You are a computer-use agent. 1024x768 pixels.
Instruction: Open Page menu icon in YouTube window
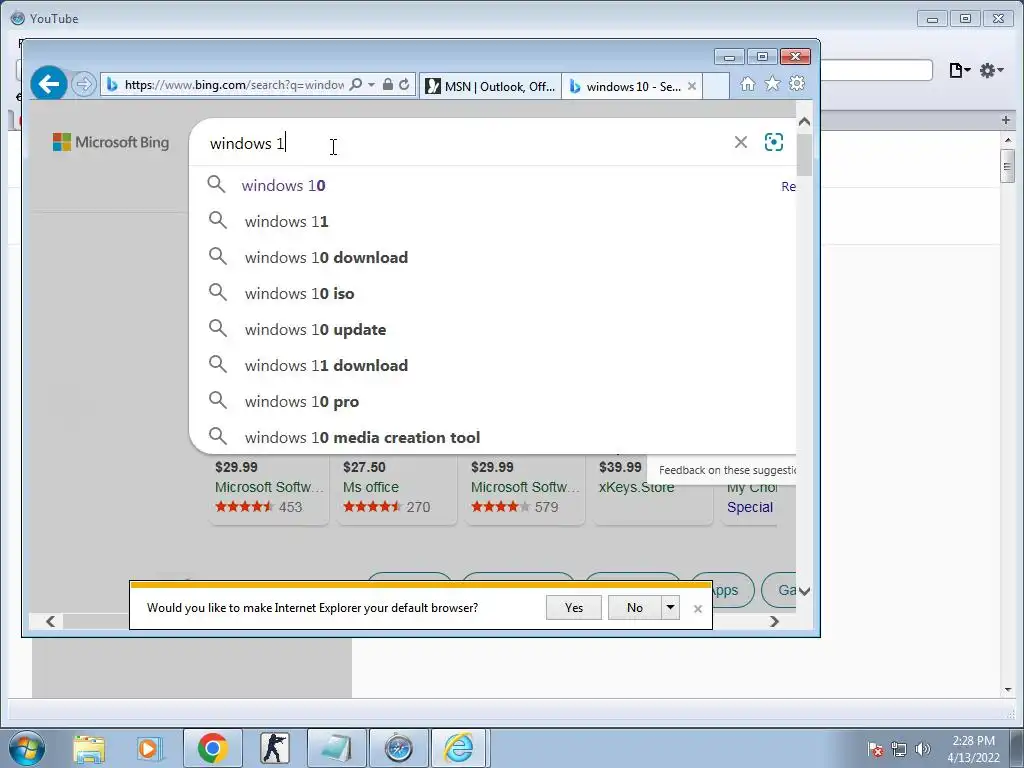[x=959, y=70]
